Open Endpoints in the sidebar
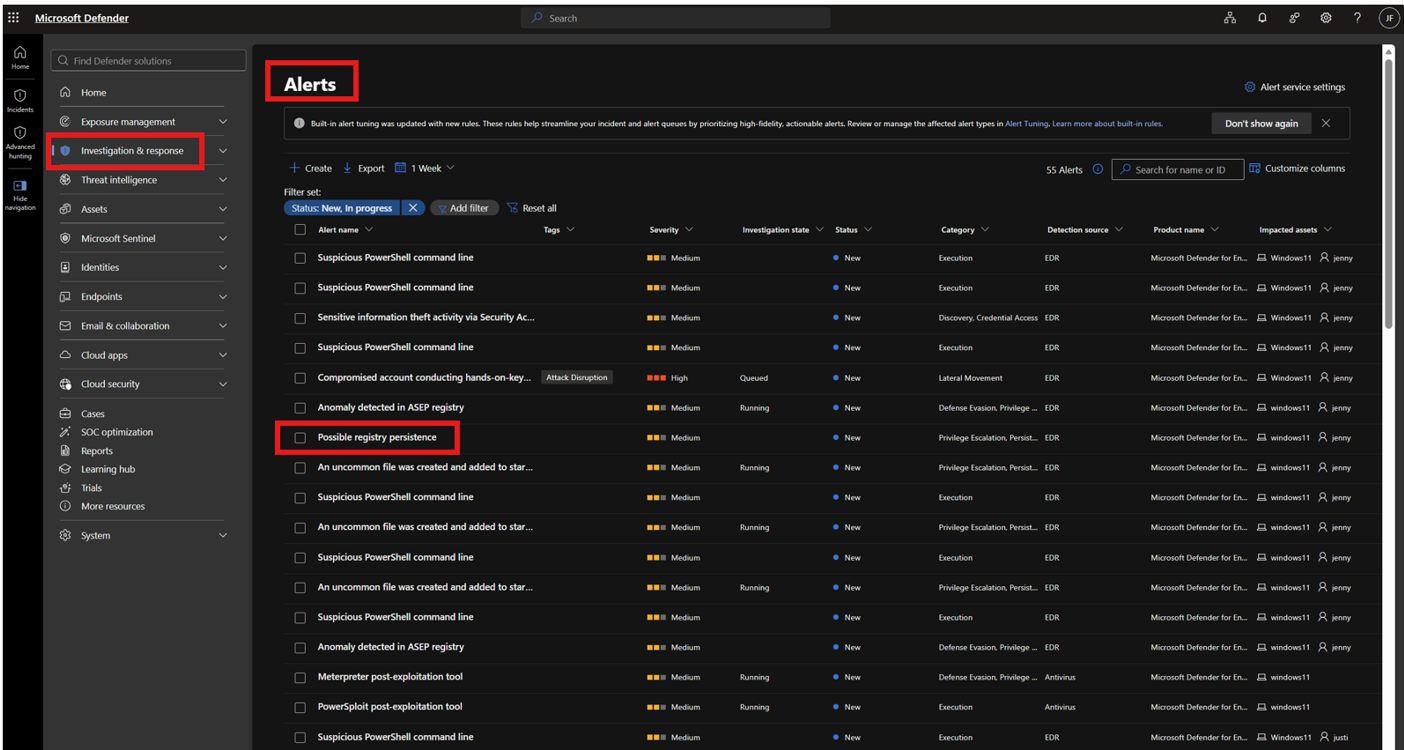This screenshot has width=1404, height=750. [102, 297]
